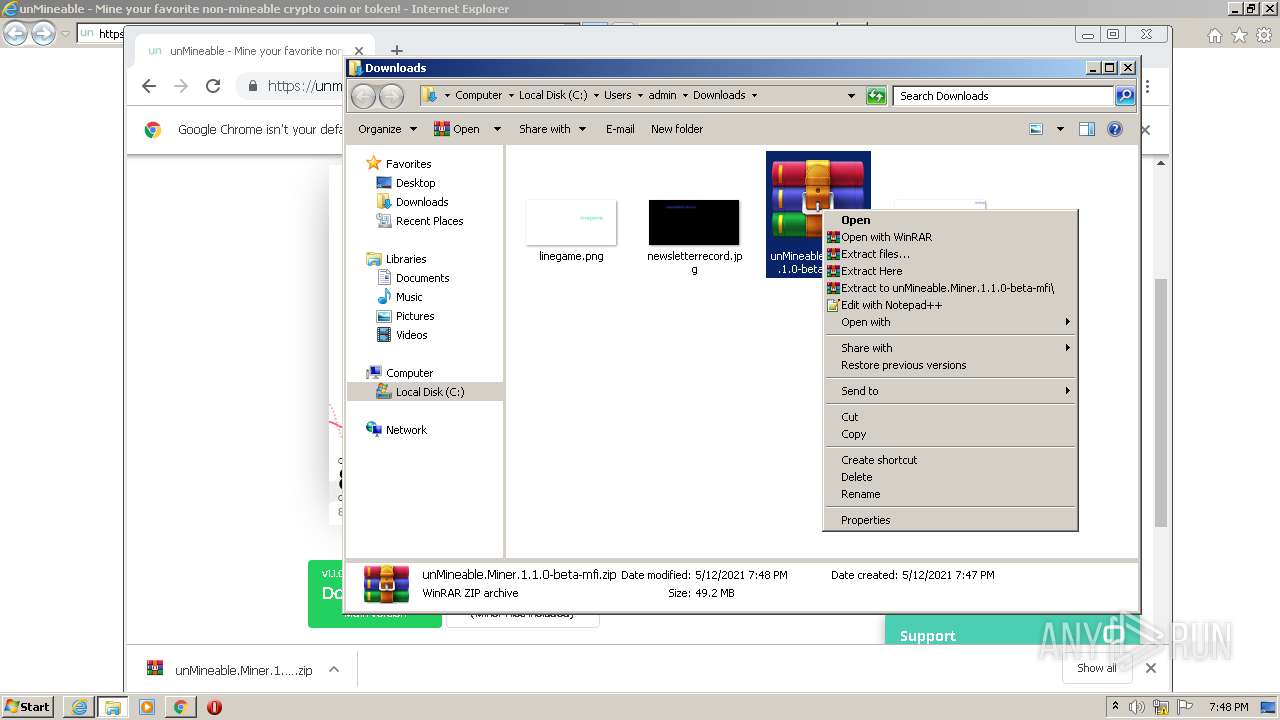Click the IE home icon
The width and height of the screenshot is (1280, 720).
[1214, 35]
